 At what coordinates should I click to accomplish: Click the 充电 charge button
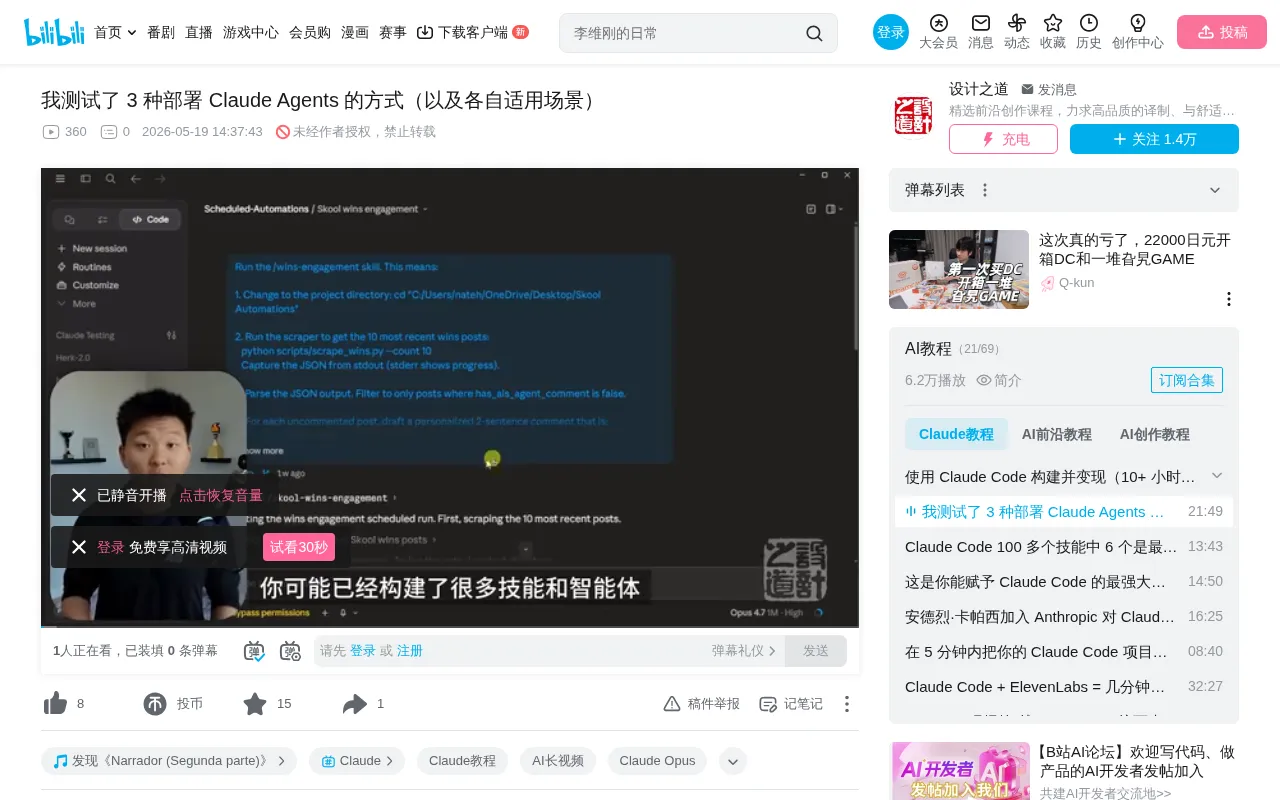coord(1003,139)
